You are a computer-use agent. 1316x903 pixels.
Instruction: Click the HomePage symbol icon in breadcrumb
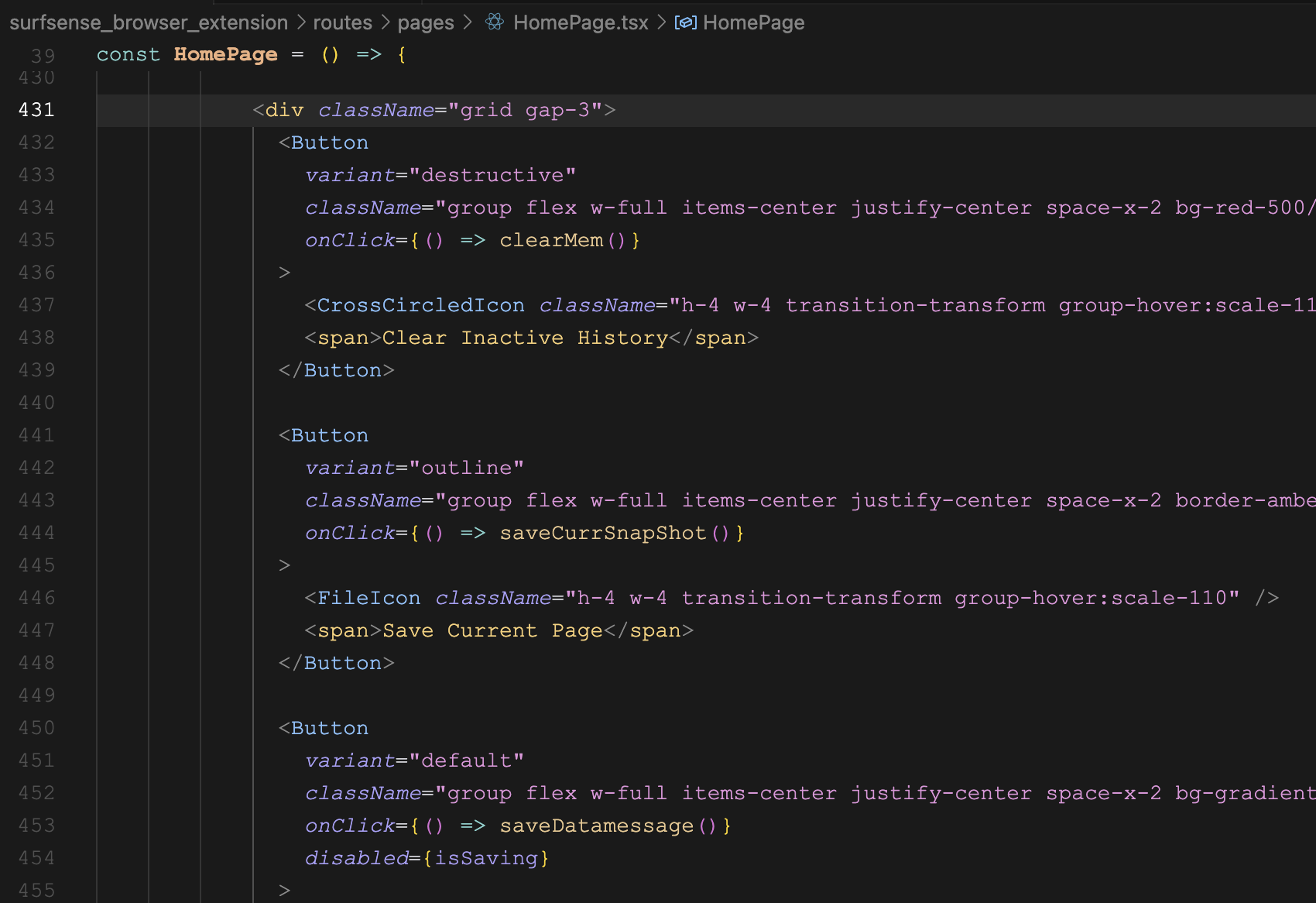coord(685,22)
